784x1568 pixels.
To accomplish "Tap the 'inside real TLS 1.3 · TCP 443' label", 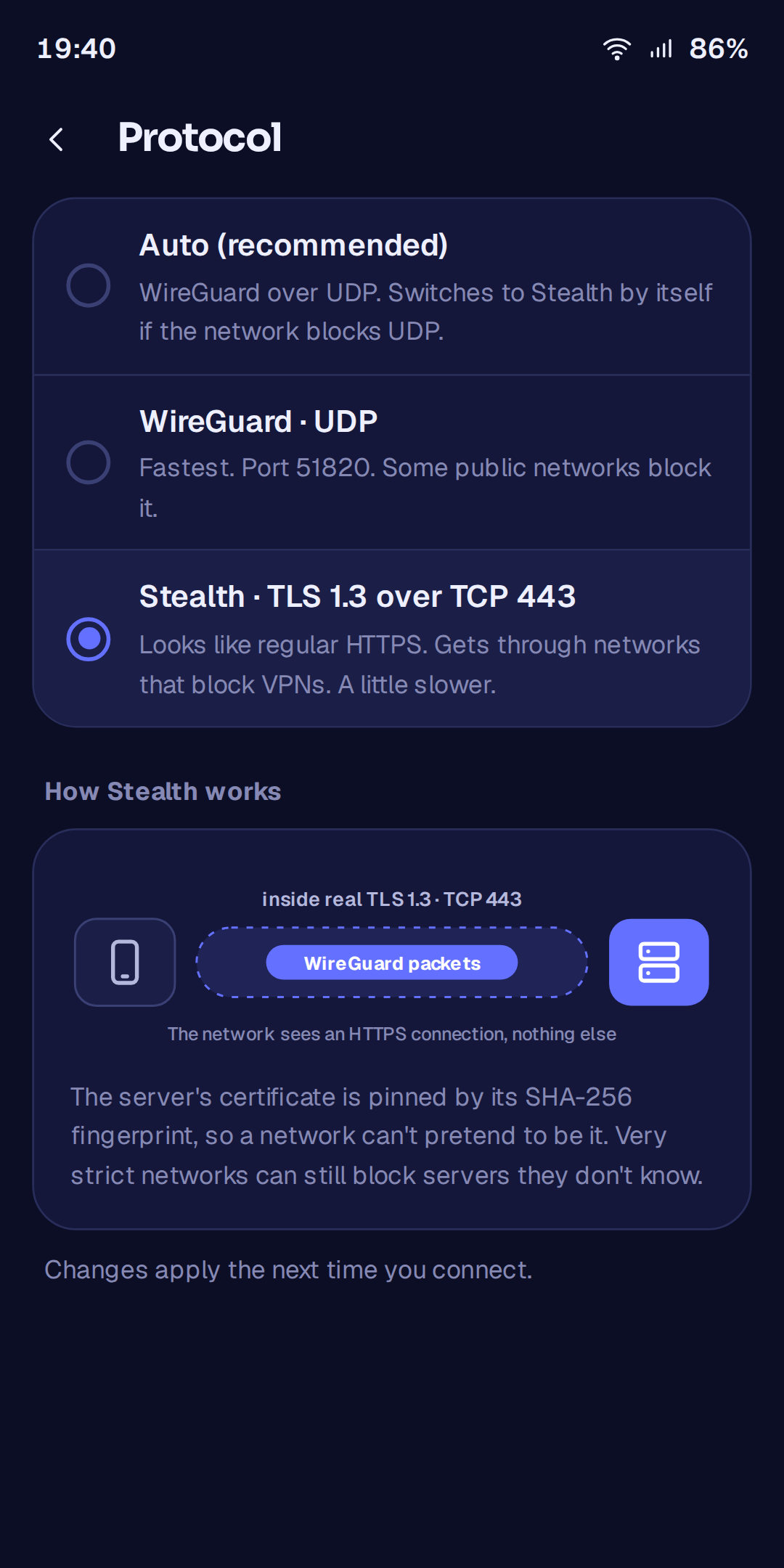I will coord(392,899).
